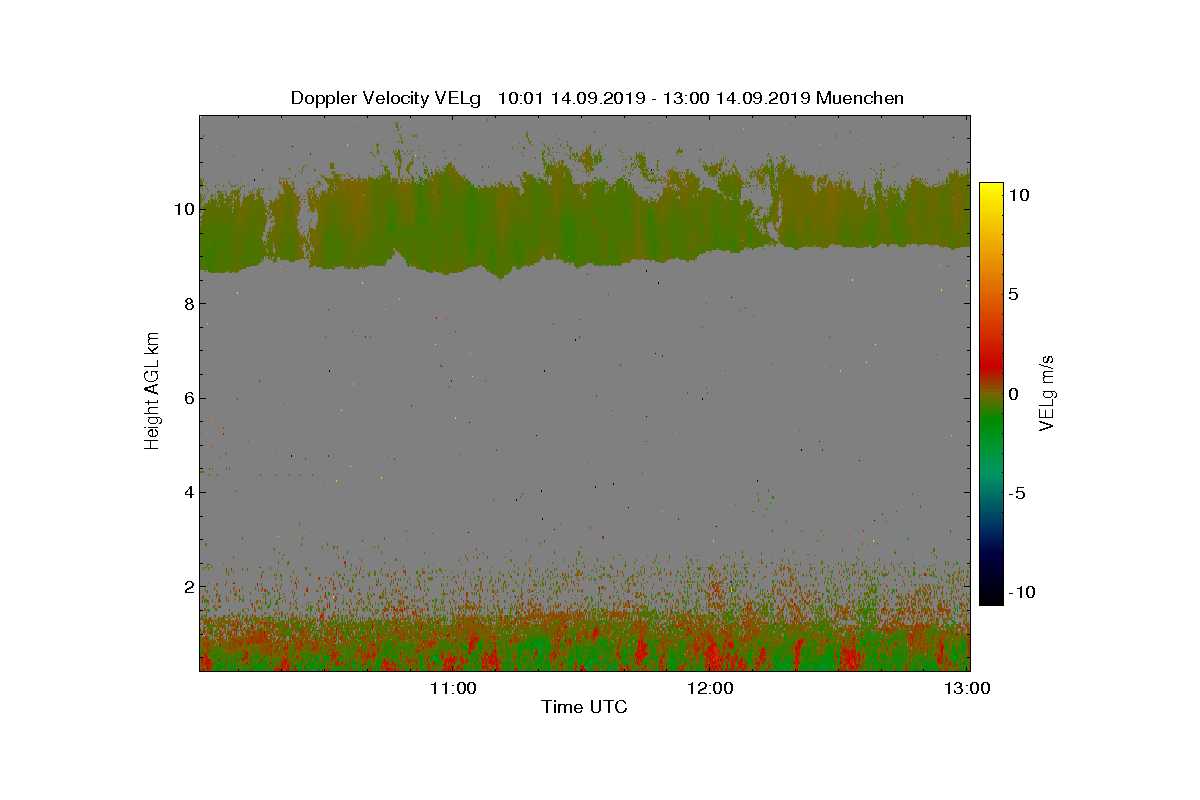The image size is (1200, 800).
Task: Click the yellow top of the colorbar
Action: click(990, 190)
